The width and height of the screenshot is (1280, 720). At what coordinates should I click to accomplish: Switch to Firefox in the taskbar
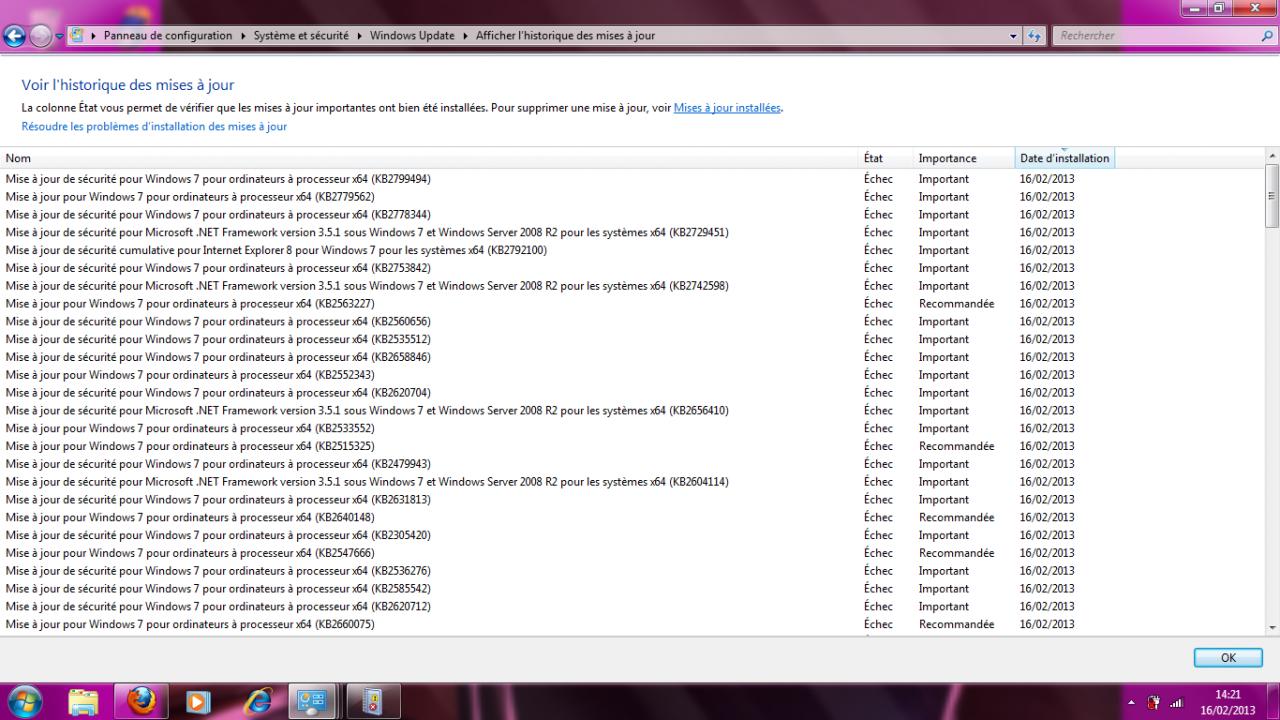pos(142,702)
